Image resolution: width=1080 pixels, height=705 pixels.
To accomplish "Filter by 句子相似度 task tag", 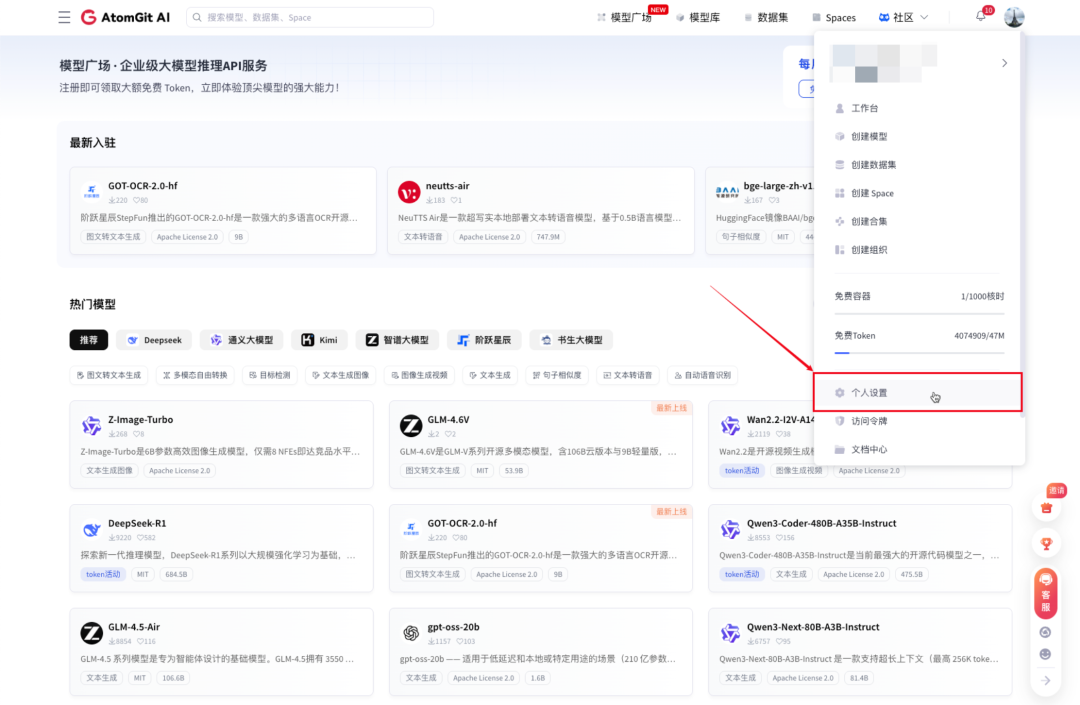I will pos(557,375).
